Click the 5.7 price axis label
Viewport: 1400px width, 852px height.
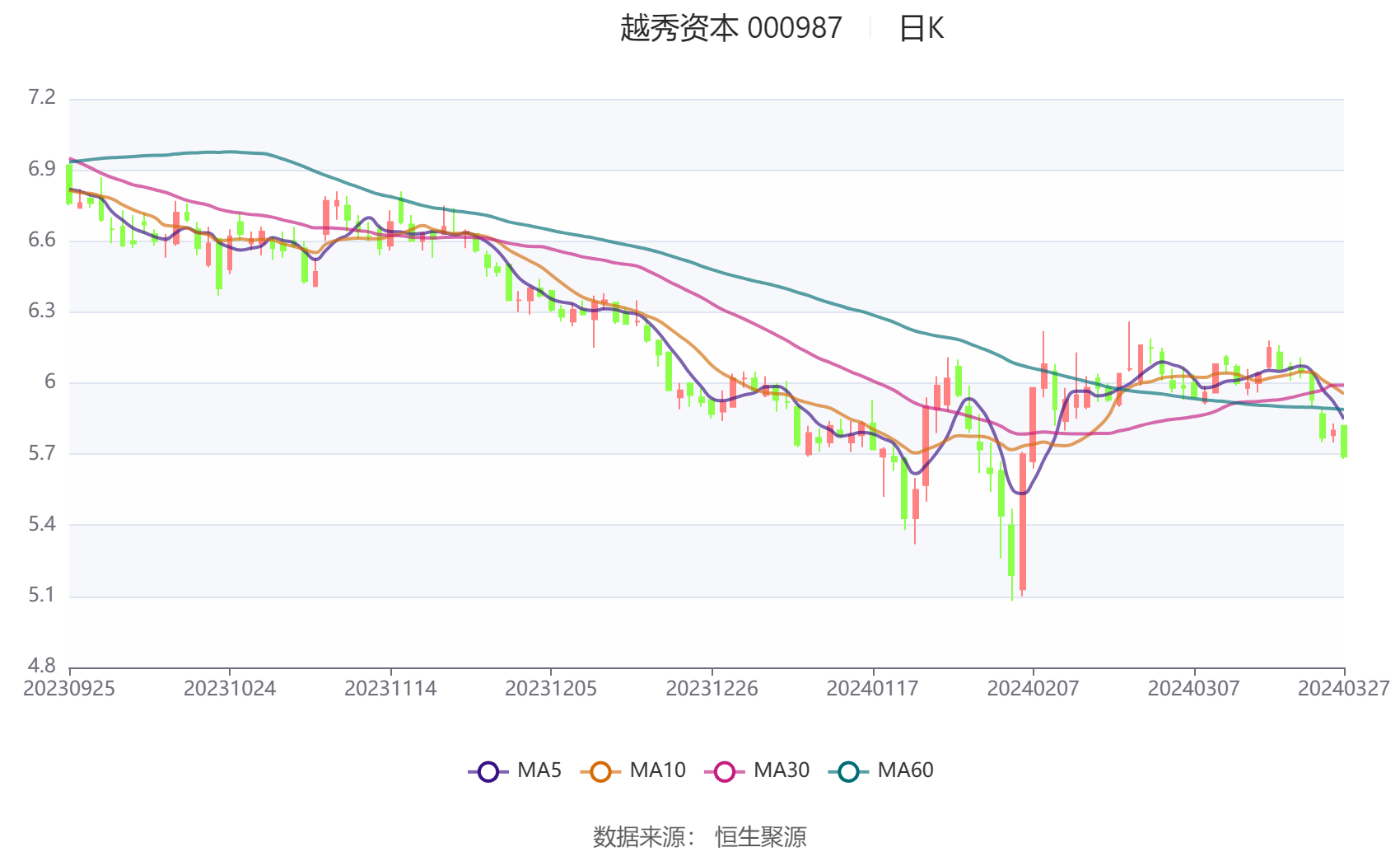42,453
